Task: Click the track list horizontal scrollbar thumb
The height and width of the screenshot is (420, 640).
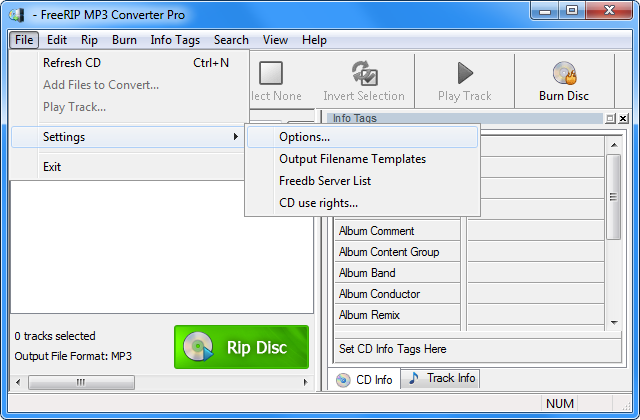Action: coord(81,382)
